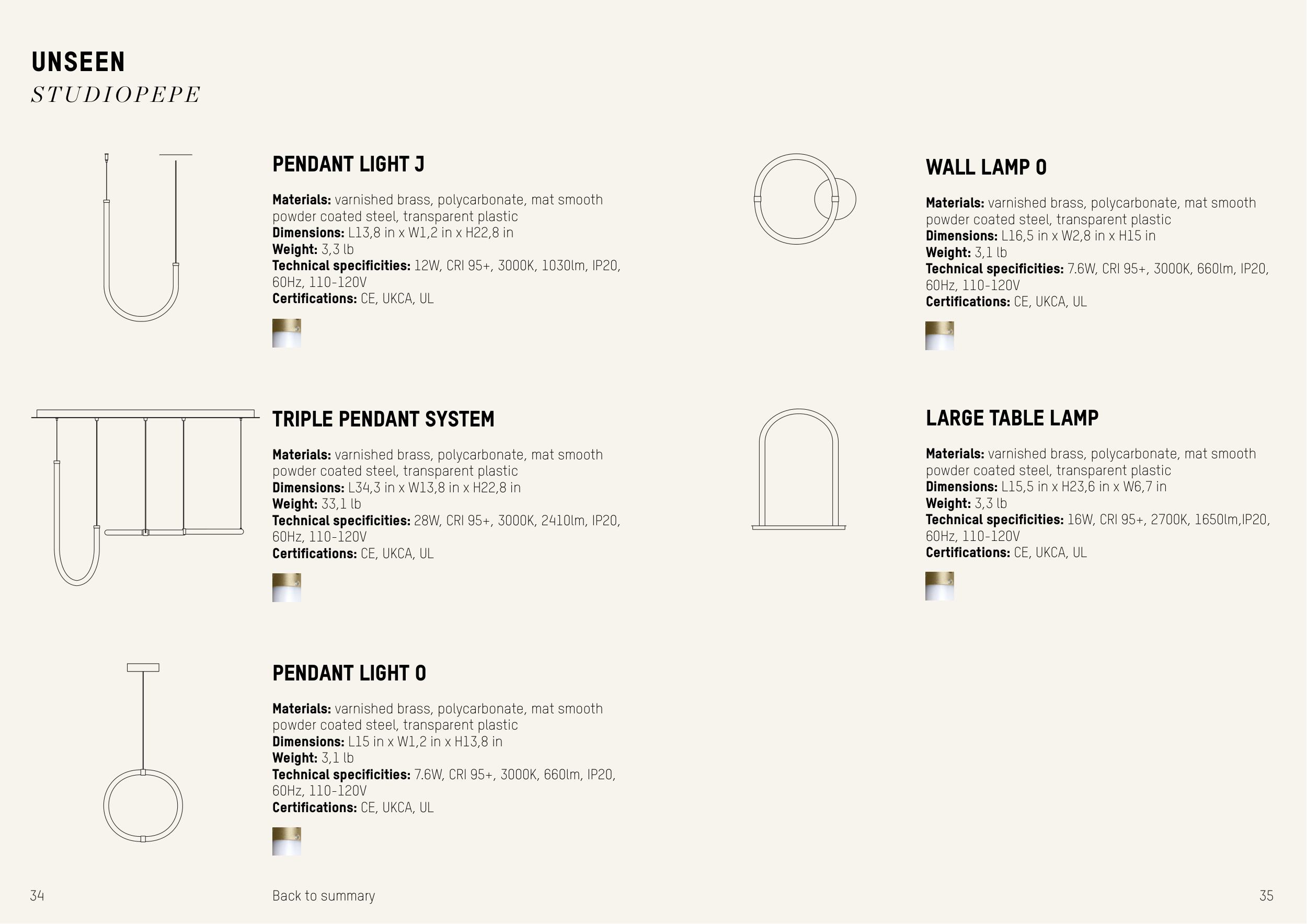Click the STUDIOPEPE designer name

pyautogui.click(x=116, y=95)
